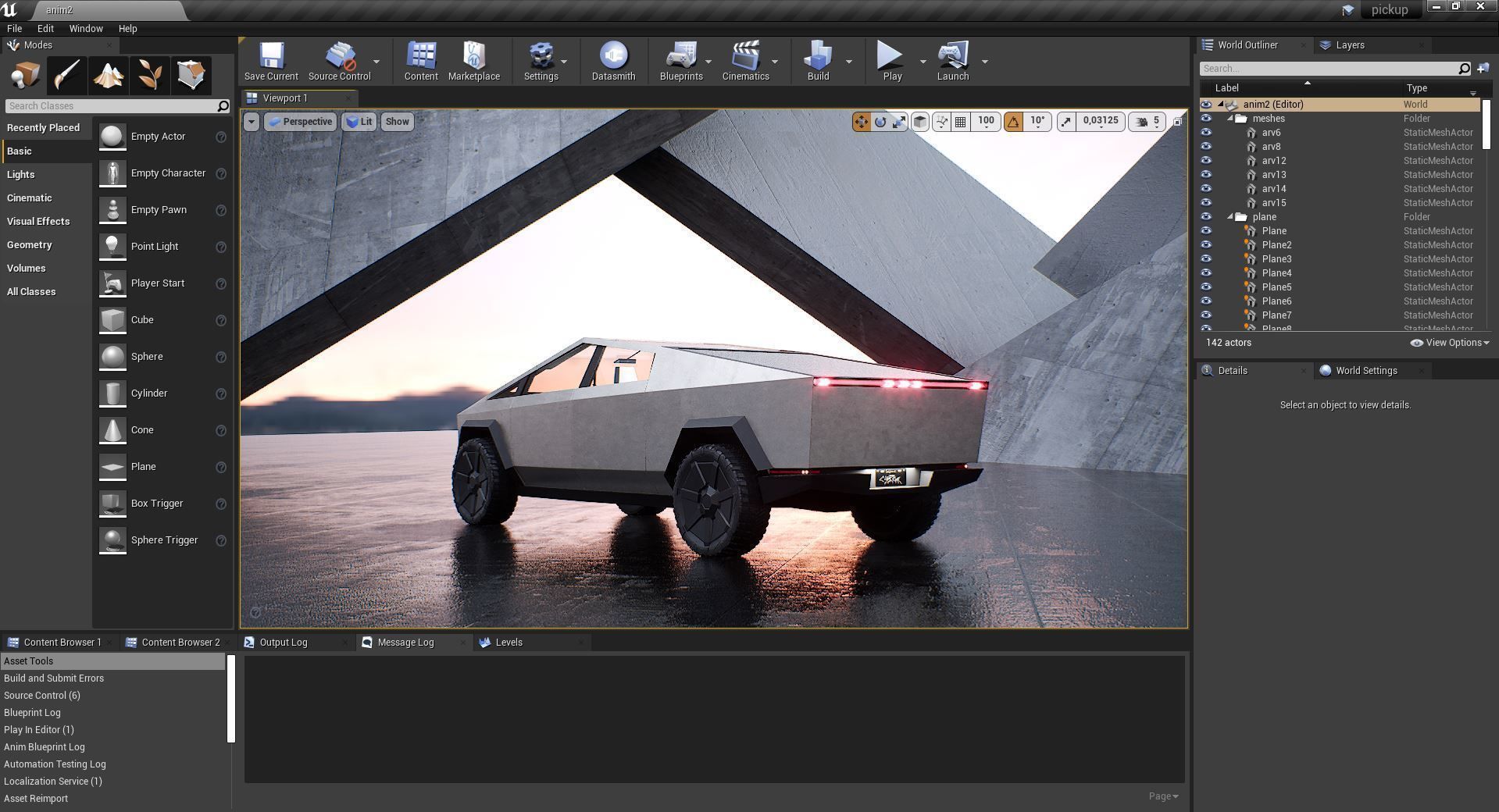Select the translate gizmo tool in viewport
The image size is (1499, 812).
(861, 122)
